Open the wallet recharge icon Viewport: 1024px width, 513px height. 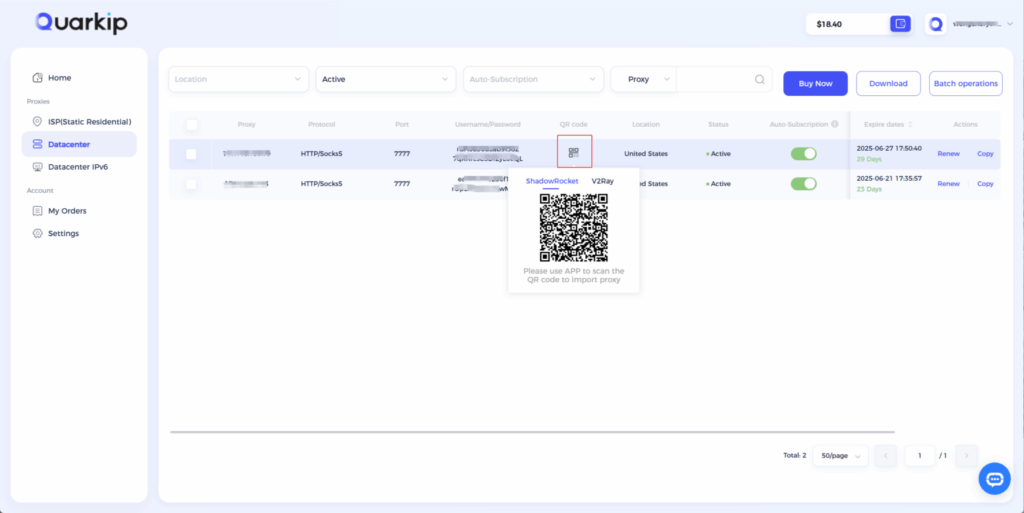click(x=900, y=24)
